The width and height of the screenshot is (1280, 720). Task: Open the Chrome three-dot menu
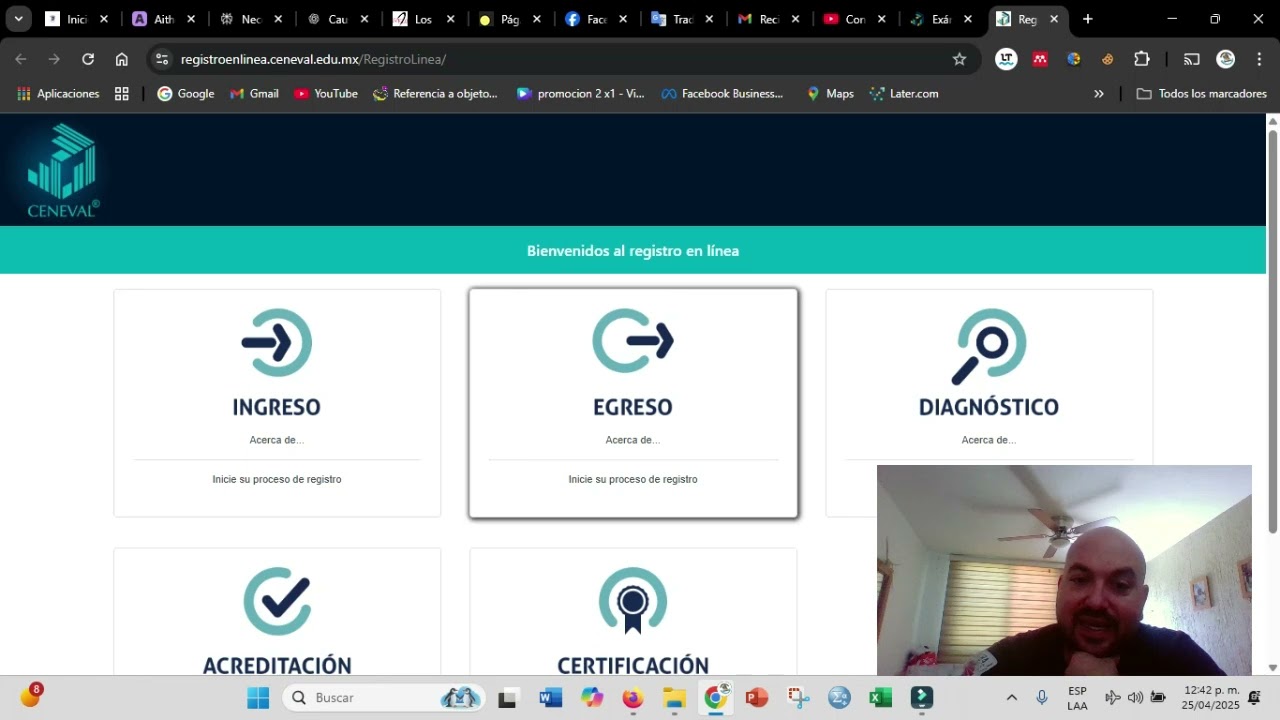click(x=1259, y=59)
